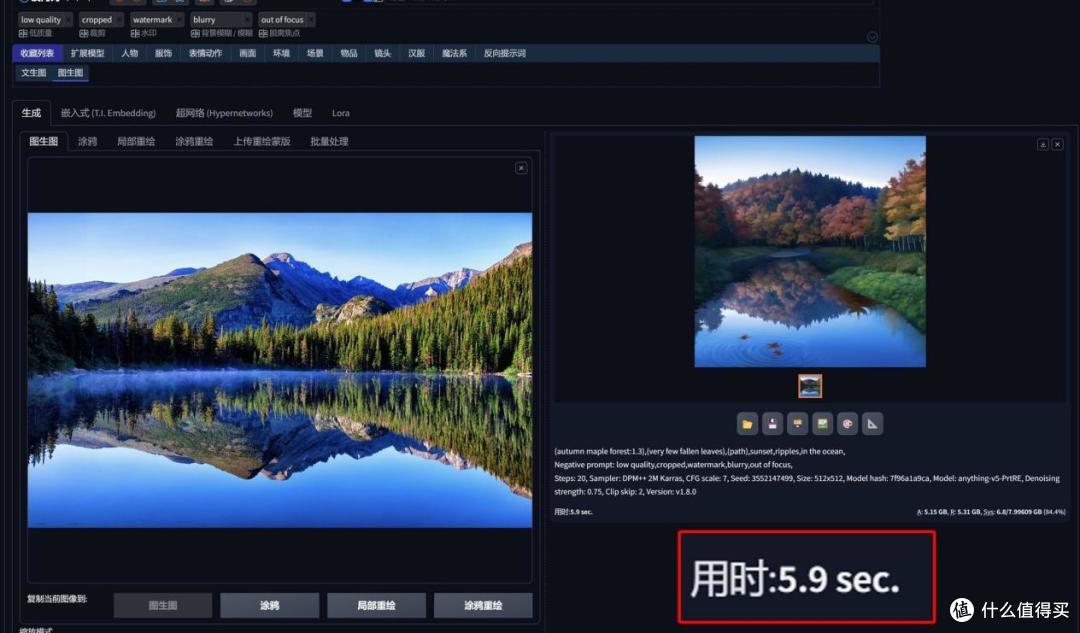
Task: Click the 'Negative prompt: low quality' info line
Action: 674,465
